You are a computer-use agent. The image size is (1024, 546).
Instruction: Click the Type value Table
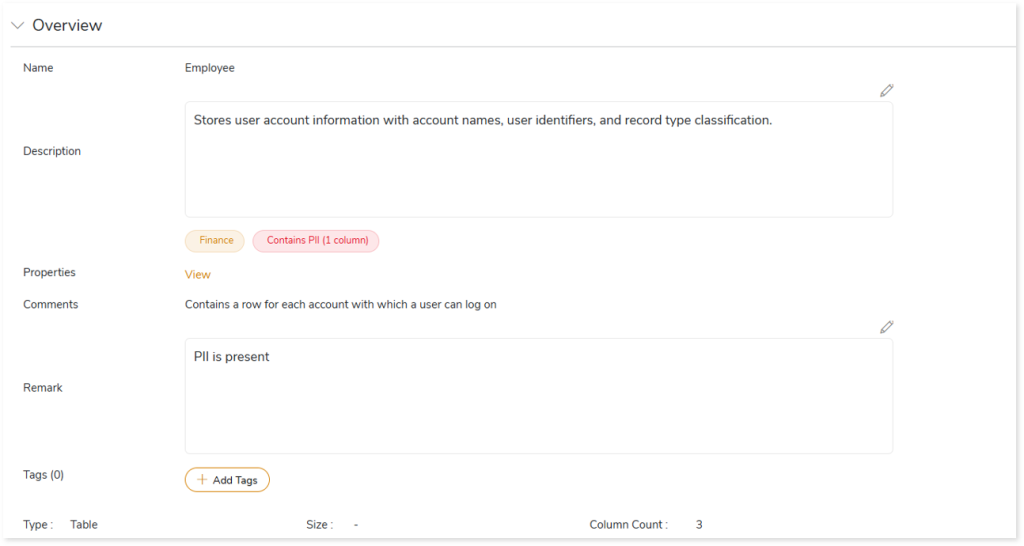84,524
